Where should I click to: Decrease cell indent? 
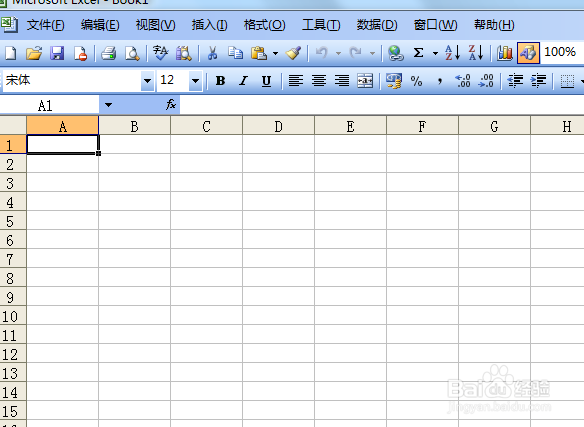pos(515,80)
